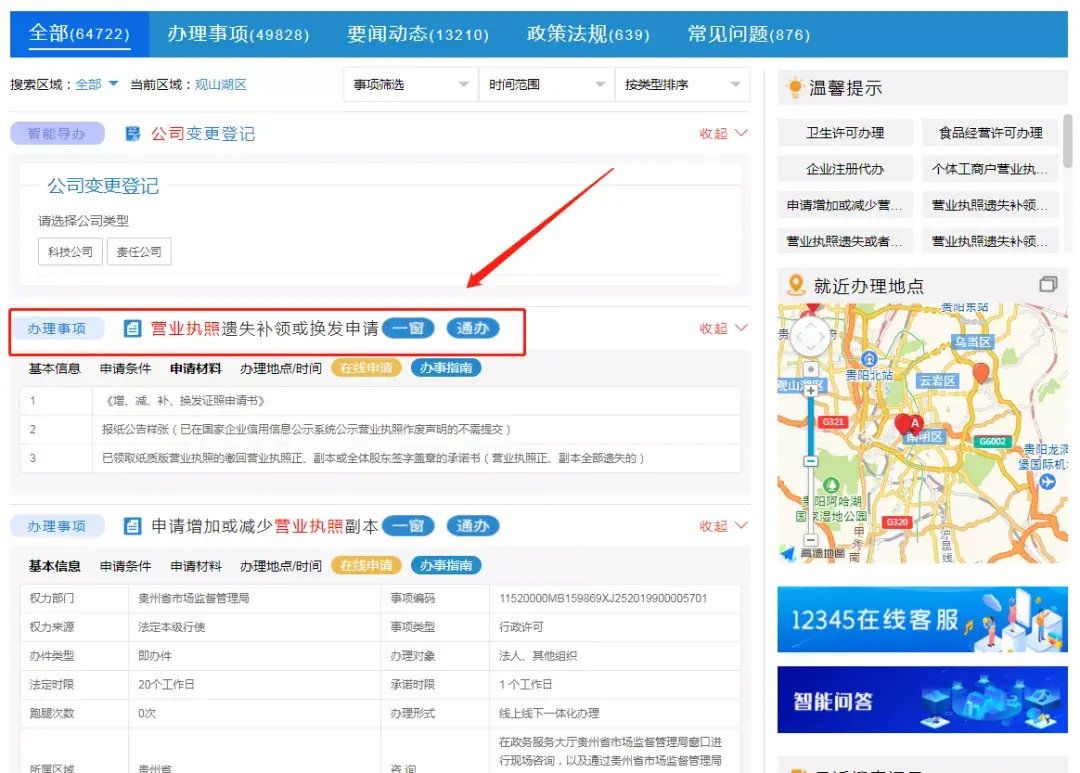The height and width of the screenshot is (773, 1080).
Task: Click the map zoom slider bar
Action: pos(810,426)
